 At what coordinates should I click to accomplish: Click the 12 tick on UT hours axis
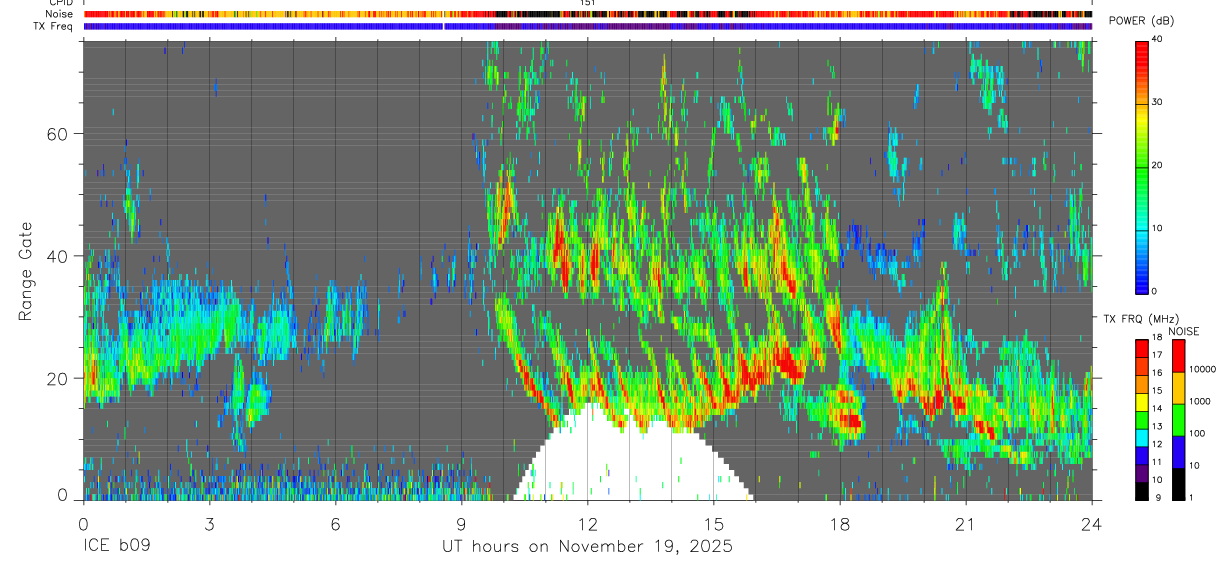point(587,523)
